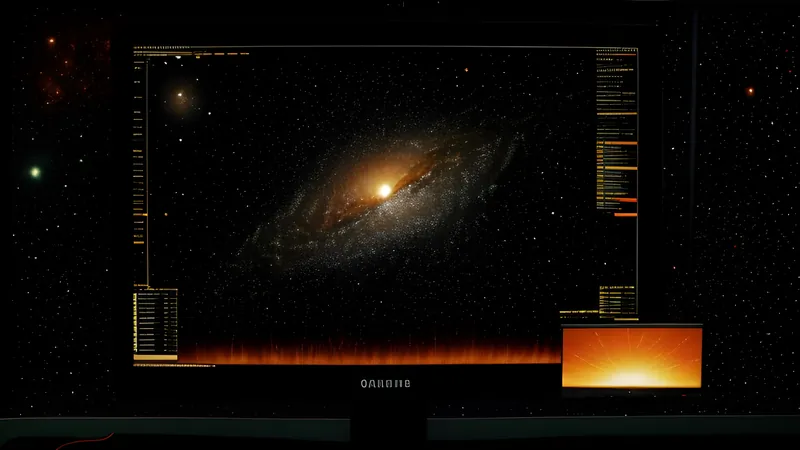The width and height of the screenshot is (800, 450).
Task: Click the small data block at the bottom right of the display
Action: click(x=617, y=301)
